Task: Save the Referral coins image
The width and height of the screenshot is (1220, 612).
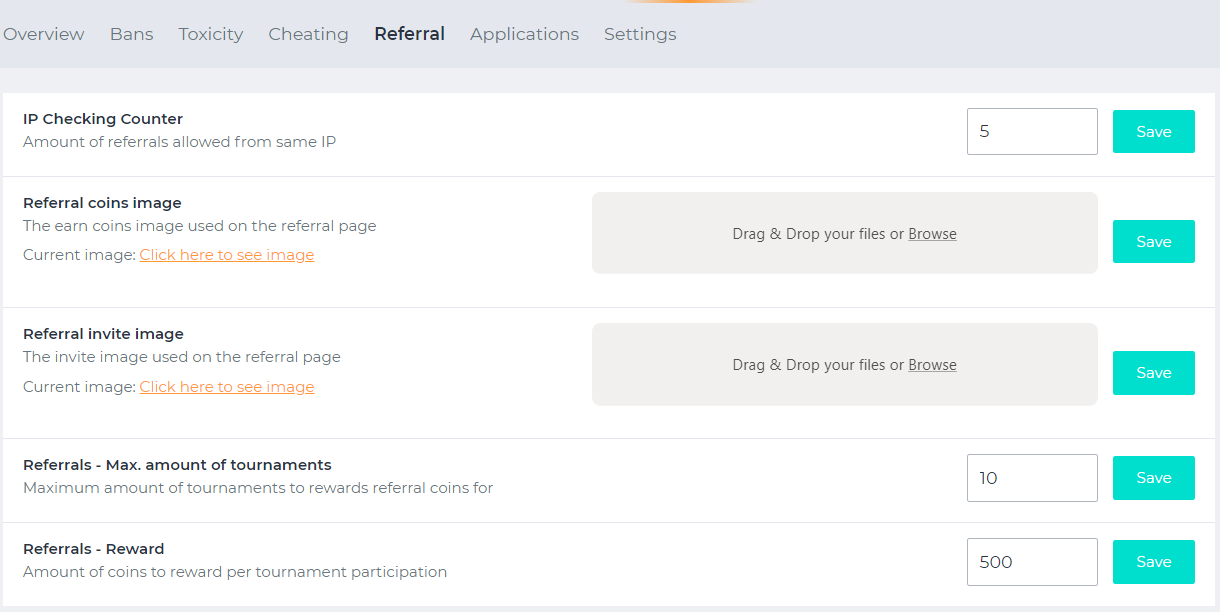Action: [x=1153, y=241]
